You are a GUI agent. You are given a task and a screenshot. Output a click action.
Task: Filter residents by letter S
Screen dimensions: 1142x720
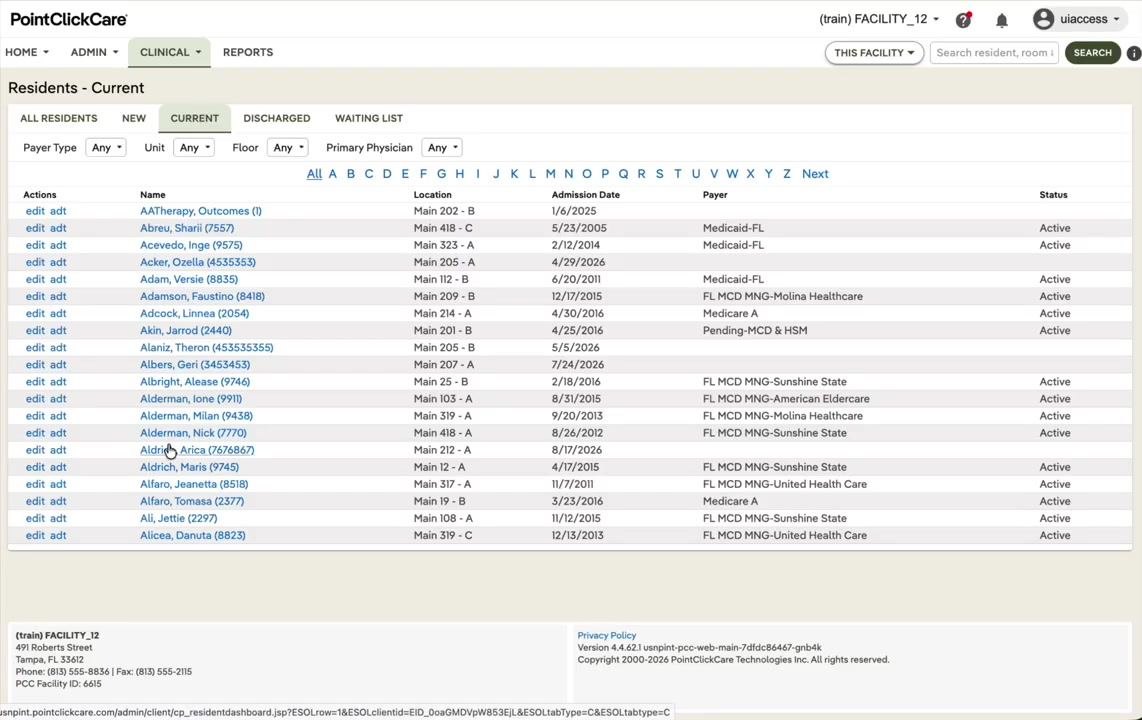point(659,174)
